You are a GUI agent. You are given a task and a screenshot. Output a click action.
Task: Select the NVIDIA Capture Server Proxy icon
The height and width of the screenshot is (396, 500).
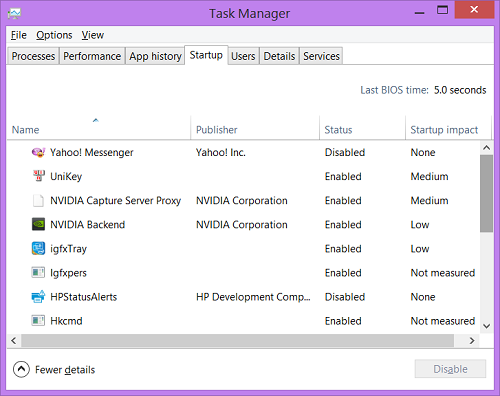coord(38,200)
